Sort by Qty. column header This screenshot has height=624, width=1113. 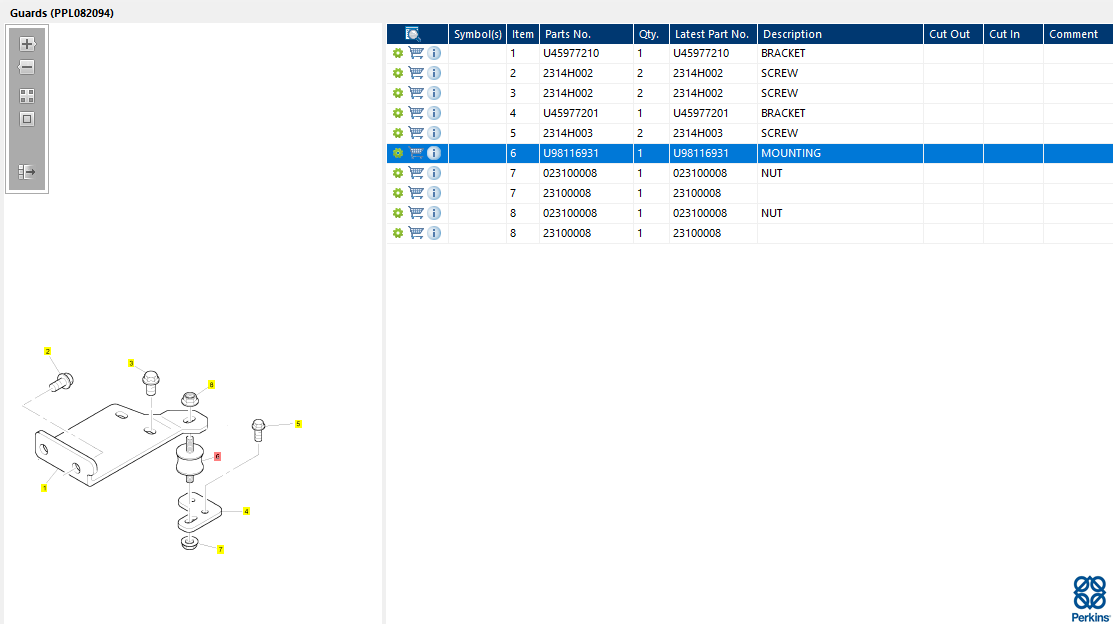coord(651,34)
